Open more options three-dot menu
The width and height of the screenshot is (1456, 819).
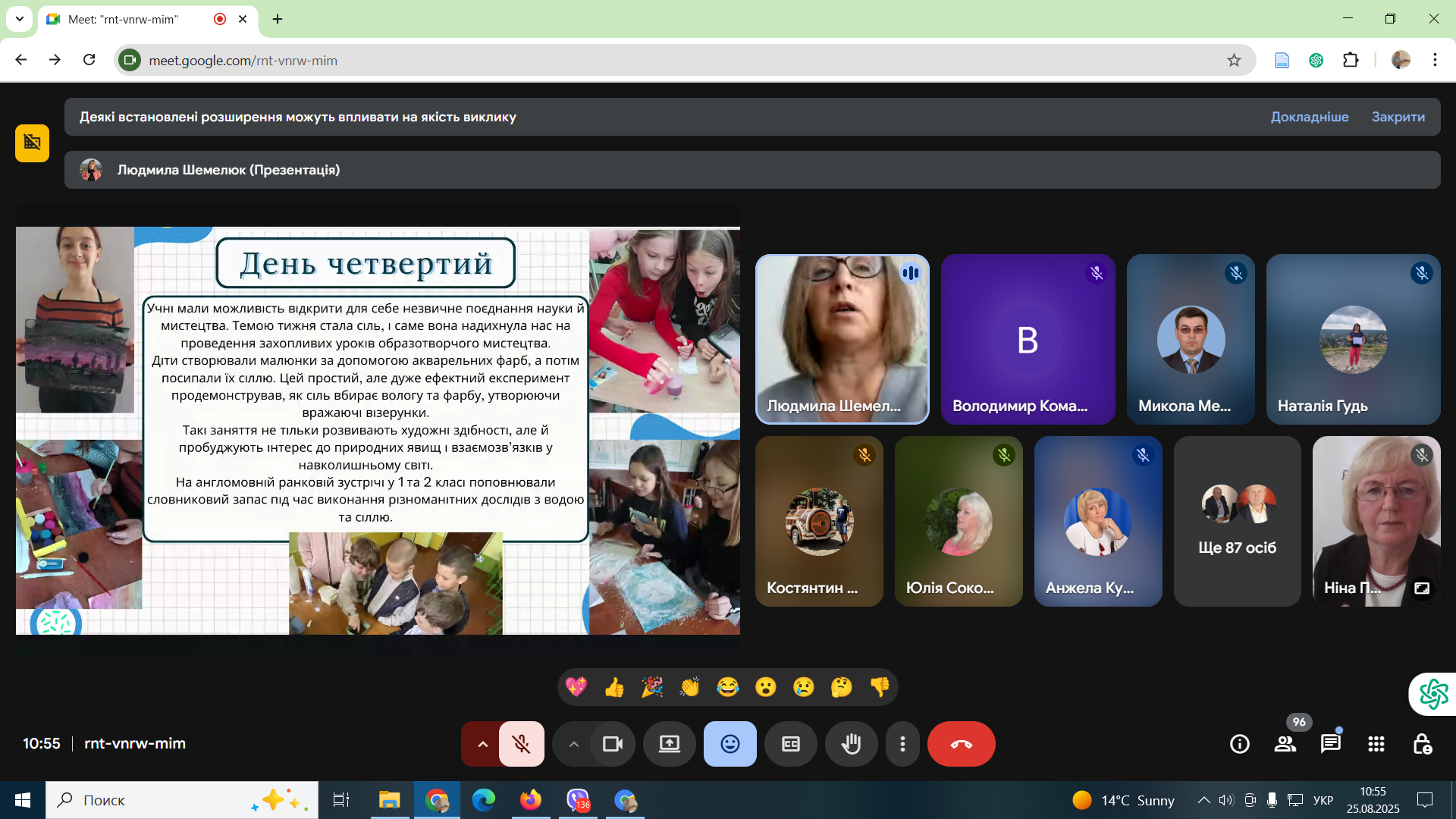point(902,744)
